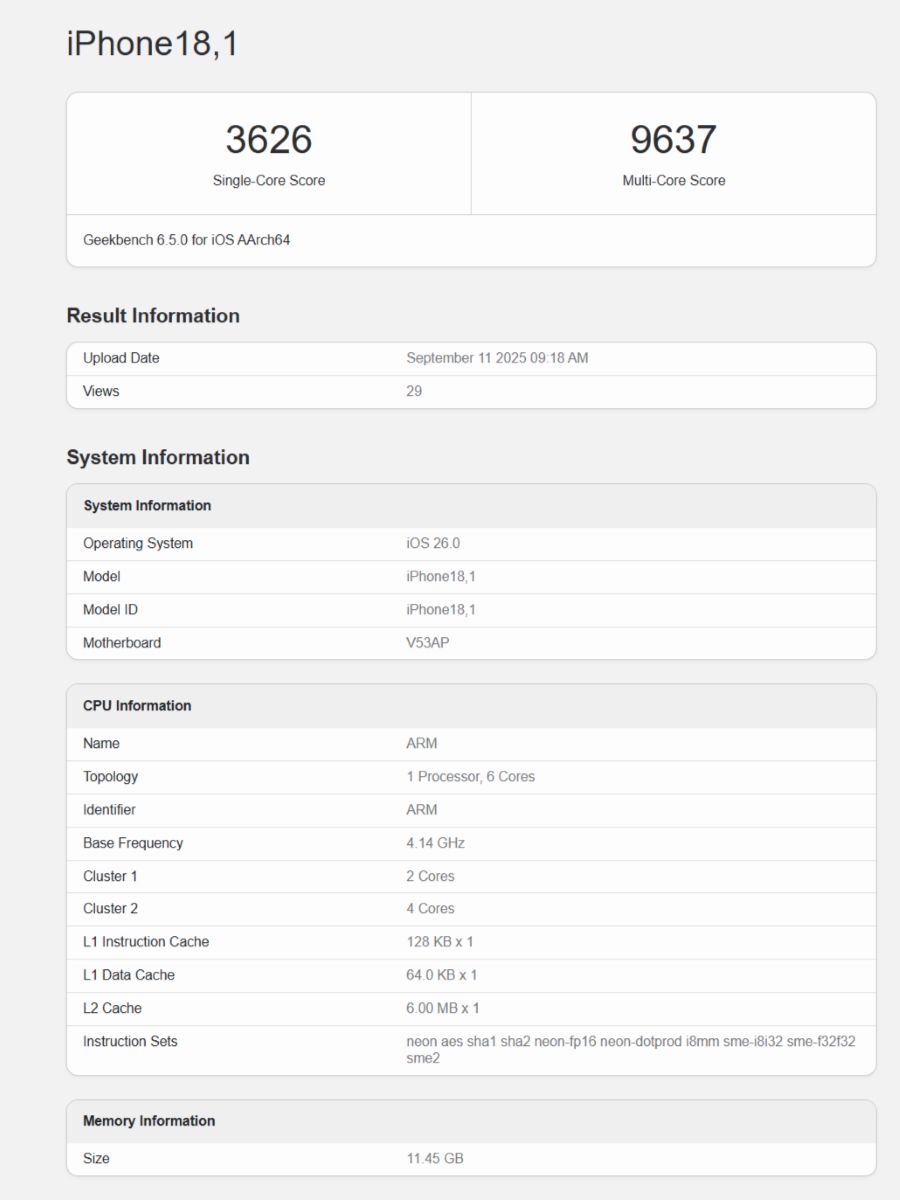Click the Memory Information table header
This screenshot has height=1200, width=900.
tap(149, 1121)
